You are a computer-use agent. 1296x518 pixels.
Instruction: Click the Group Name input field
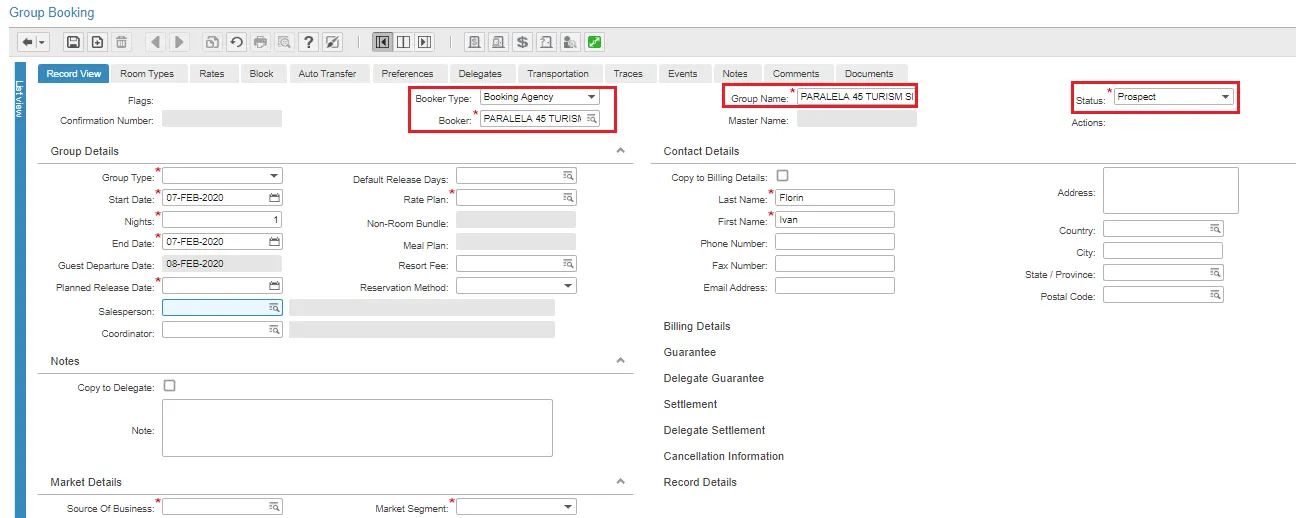point(856,97)
